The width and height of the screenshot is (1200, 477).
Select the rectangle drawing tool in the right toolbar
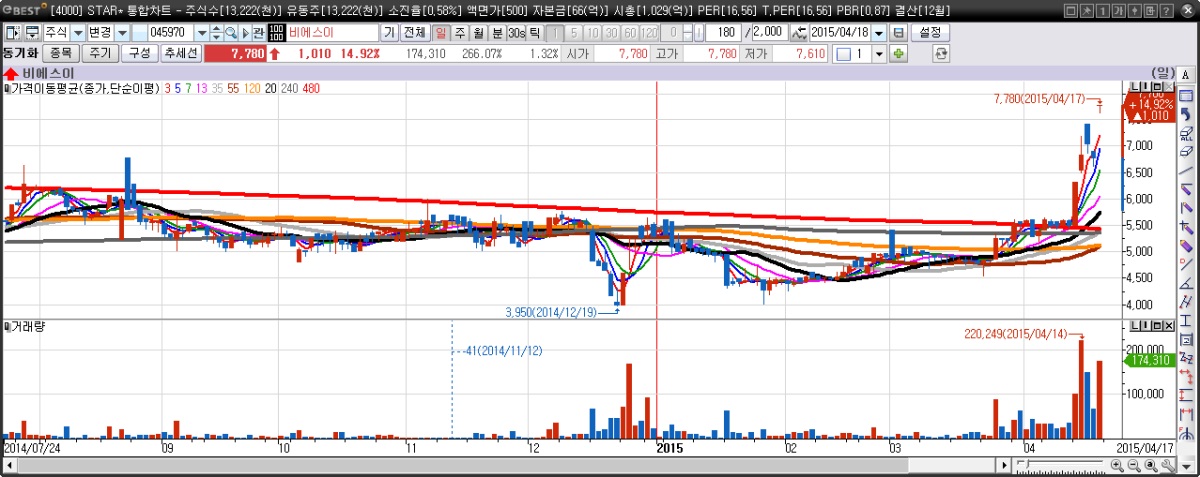coord(1187,96)
